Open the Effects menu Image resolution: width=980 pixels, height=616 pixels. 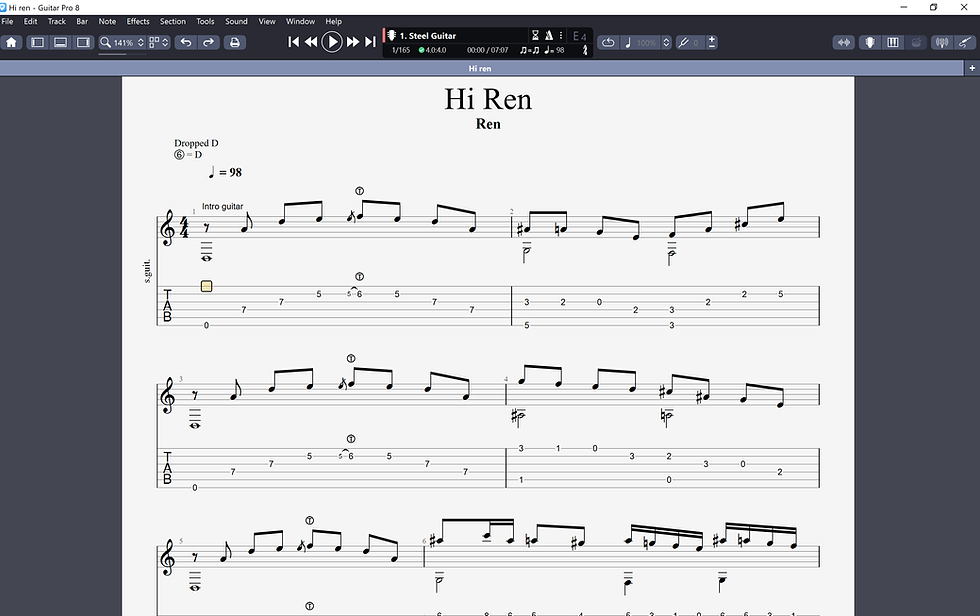(x=138, y=21)
